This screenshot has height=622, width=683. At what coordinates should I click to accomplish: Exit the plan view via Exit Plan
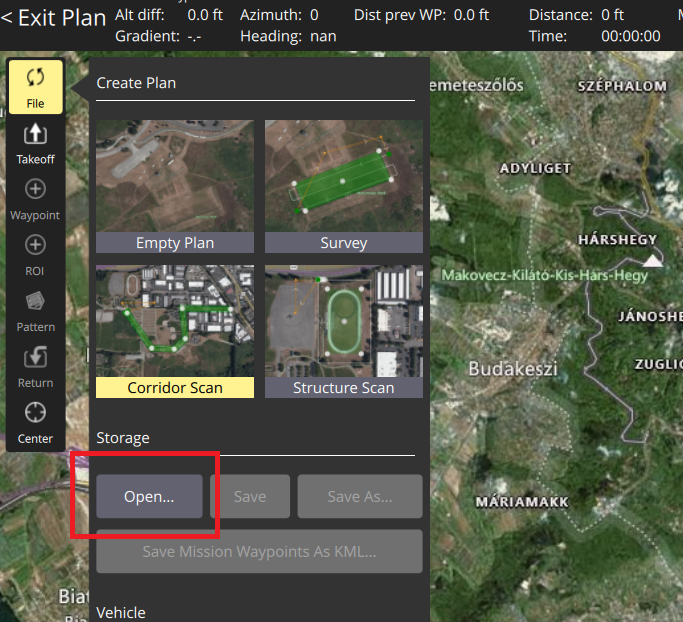click(54, 18)
